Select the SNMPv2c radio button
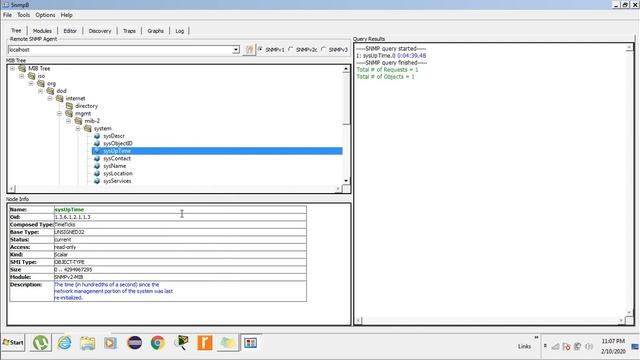The height and width of the screenshot is (360, 640). [291, 49]
